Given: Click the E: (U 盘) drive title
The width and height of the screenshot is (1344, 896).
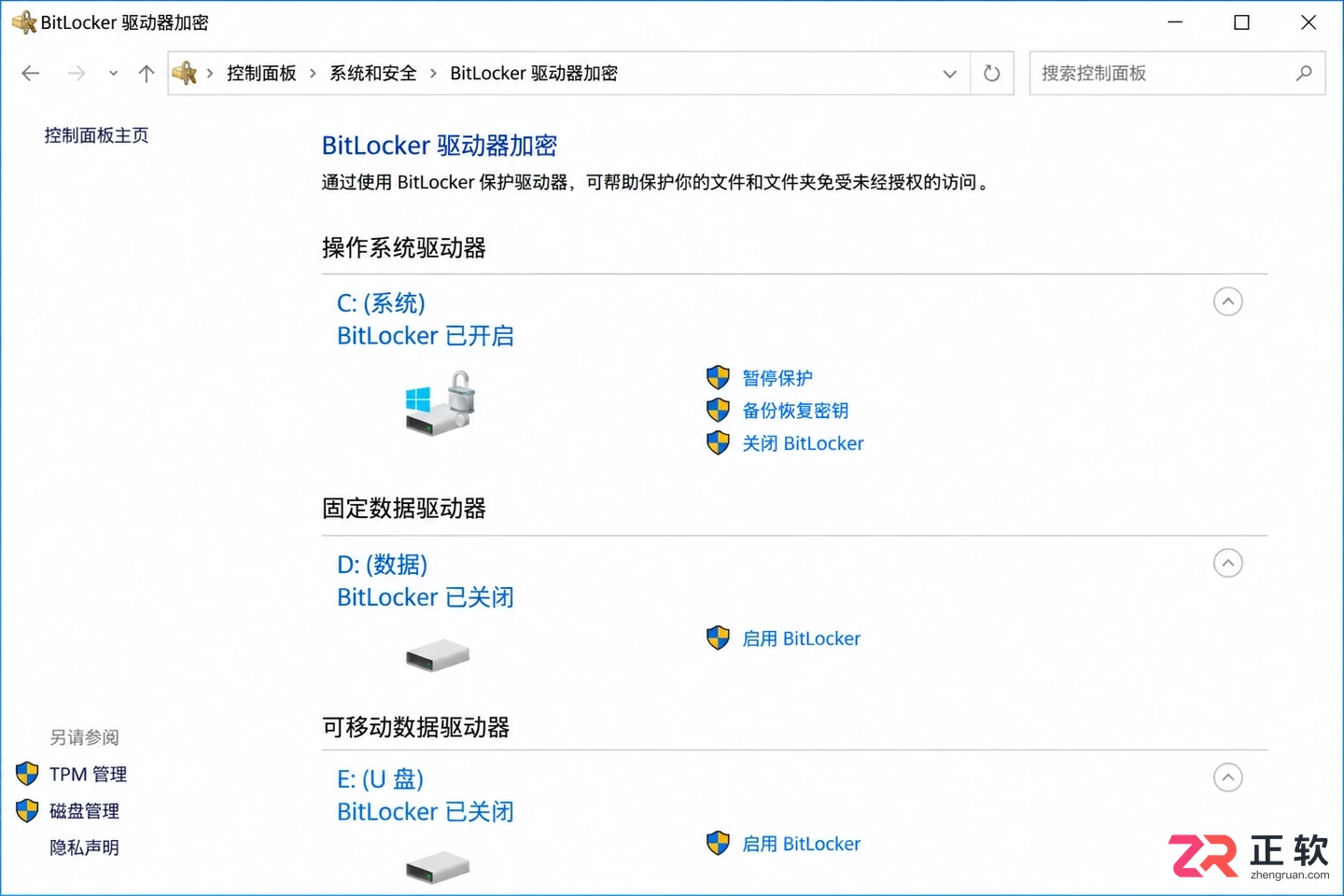Looking at the screenshot, I should click(381, 779).
